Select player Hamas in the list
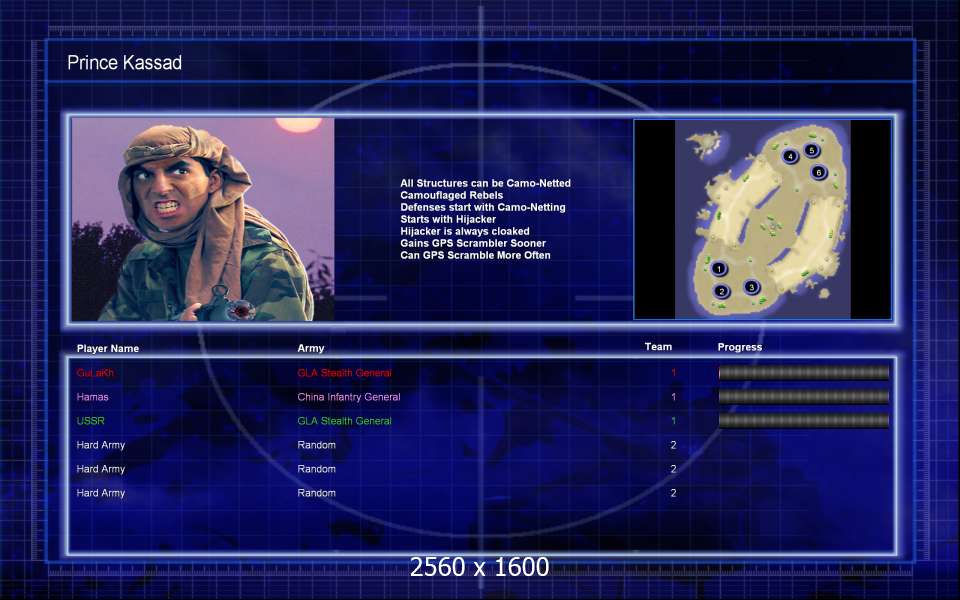The image size is (960, 600). [x=92, y=397]
